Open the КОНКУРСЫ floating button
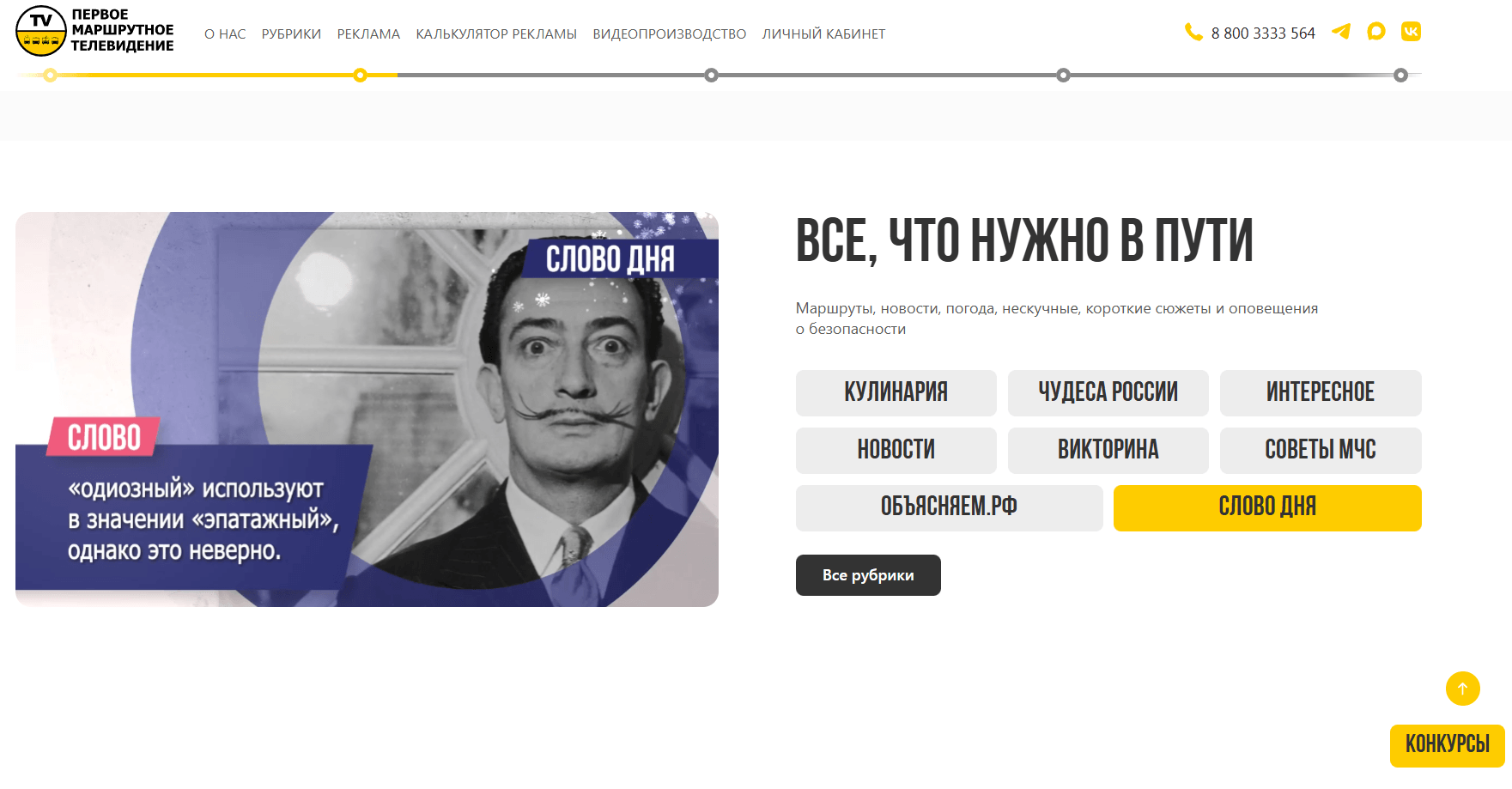The height and width of the screenshot is (789, 1512). point(1447,745)
